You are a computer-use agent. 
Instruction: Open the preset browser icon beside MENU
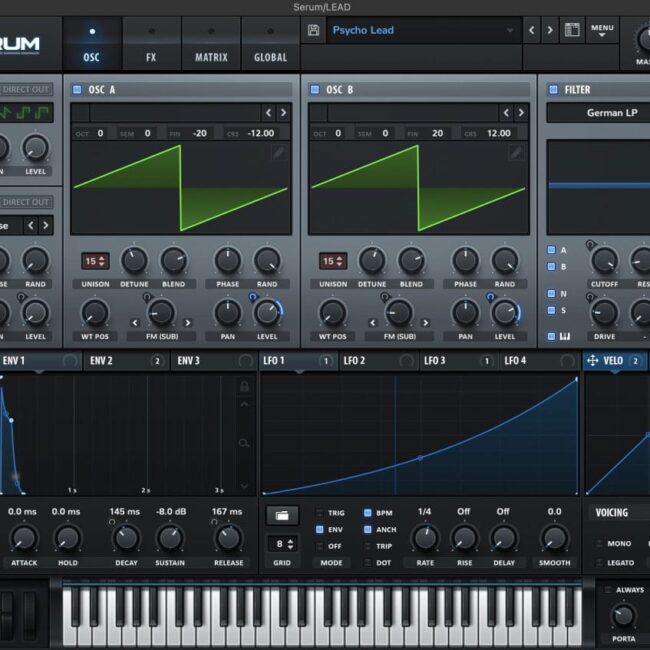[x=572, y=30]
